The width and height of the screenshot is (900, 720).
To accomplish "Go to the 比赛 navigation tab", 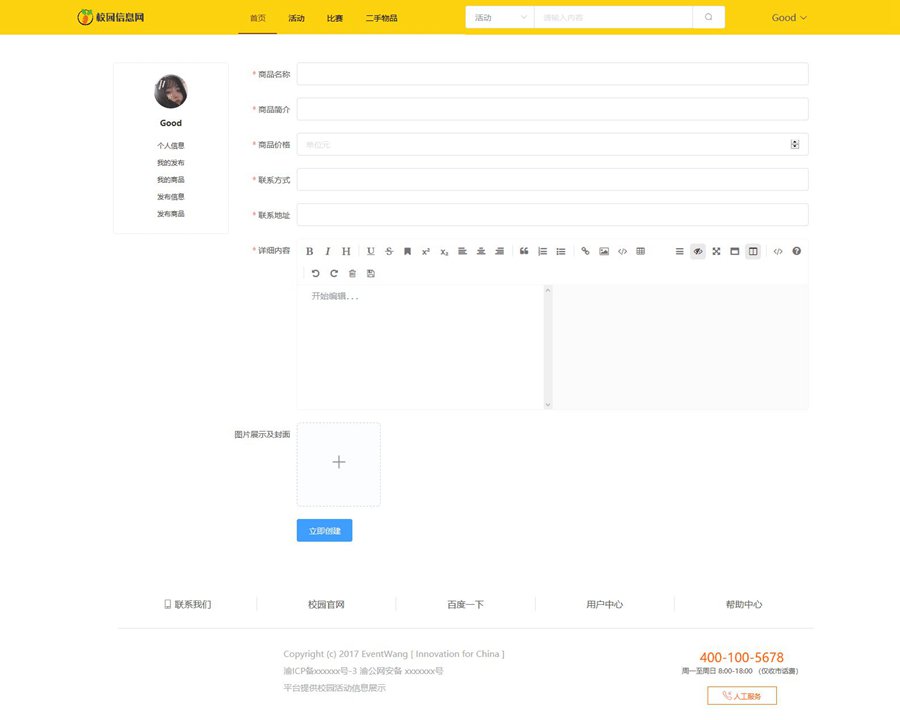I will (x=335, y=18).
